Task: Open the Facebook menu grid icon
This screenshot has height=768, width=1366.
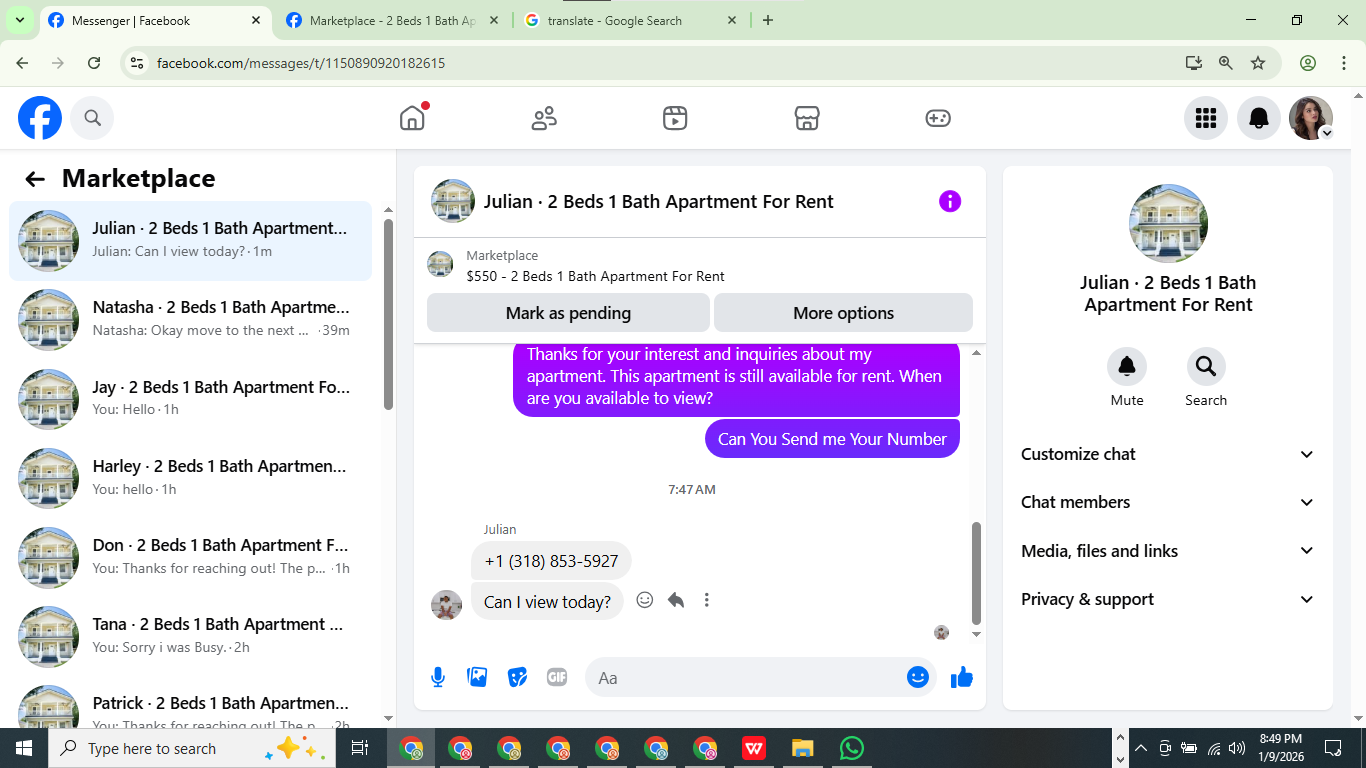Action: click(1206, 118)
